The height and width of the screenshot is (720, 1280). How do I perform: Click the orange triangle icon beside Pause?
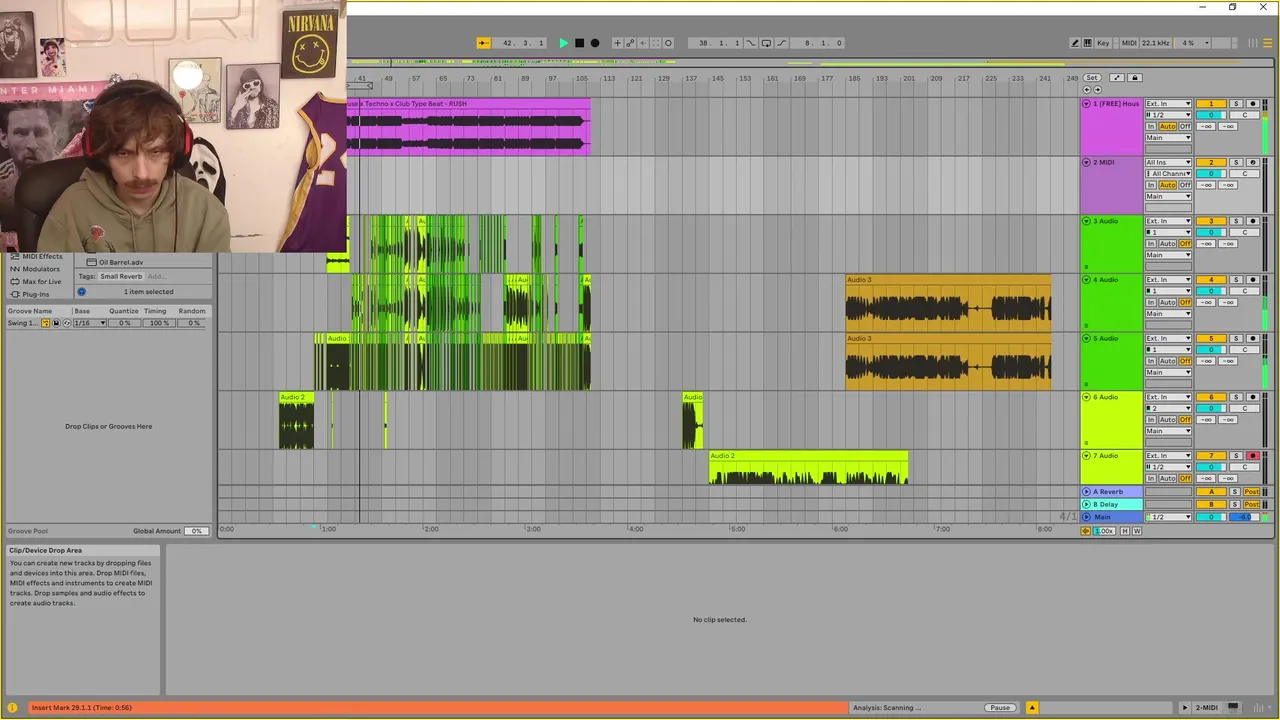pos(1032,708)
